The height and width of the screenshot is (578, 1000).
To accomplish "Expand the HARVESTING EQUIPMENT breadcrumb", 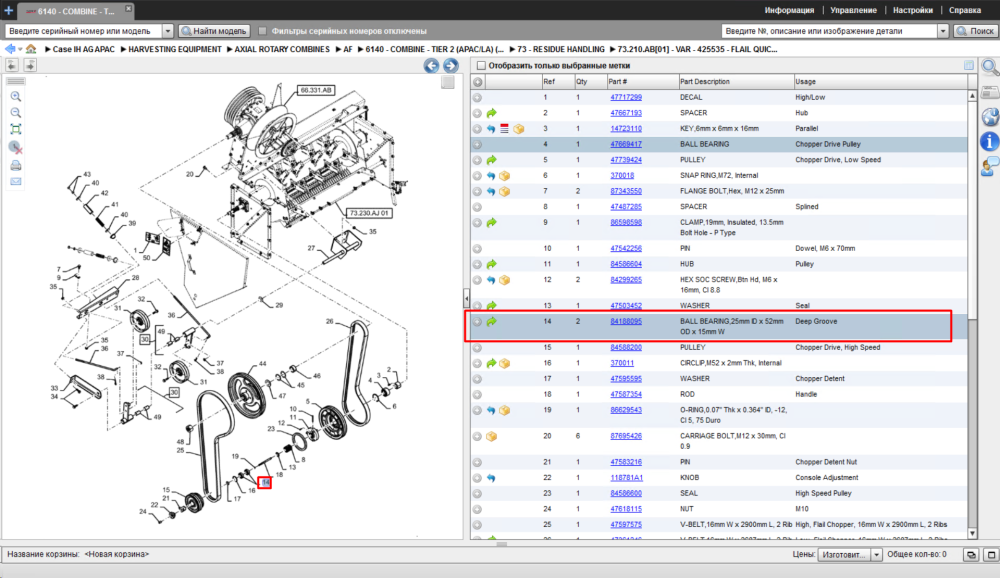I will (124, 49).
